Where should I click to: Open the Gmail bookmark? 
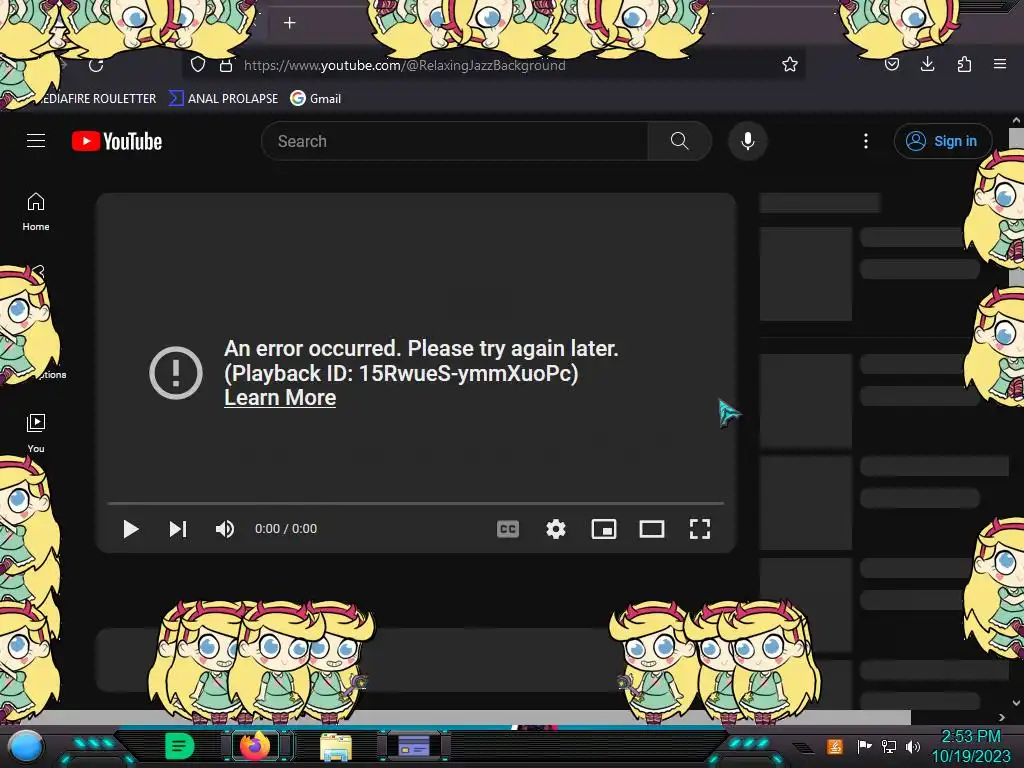315,99
